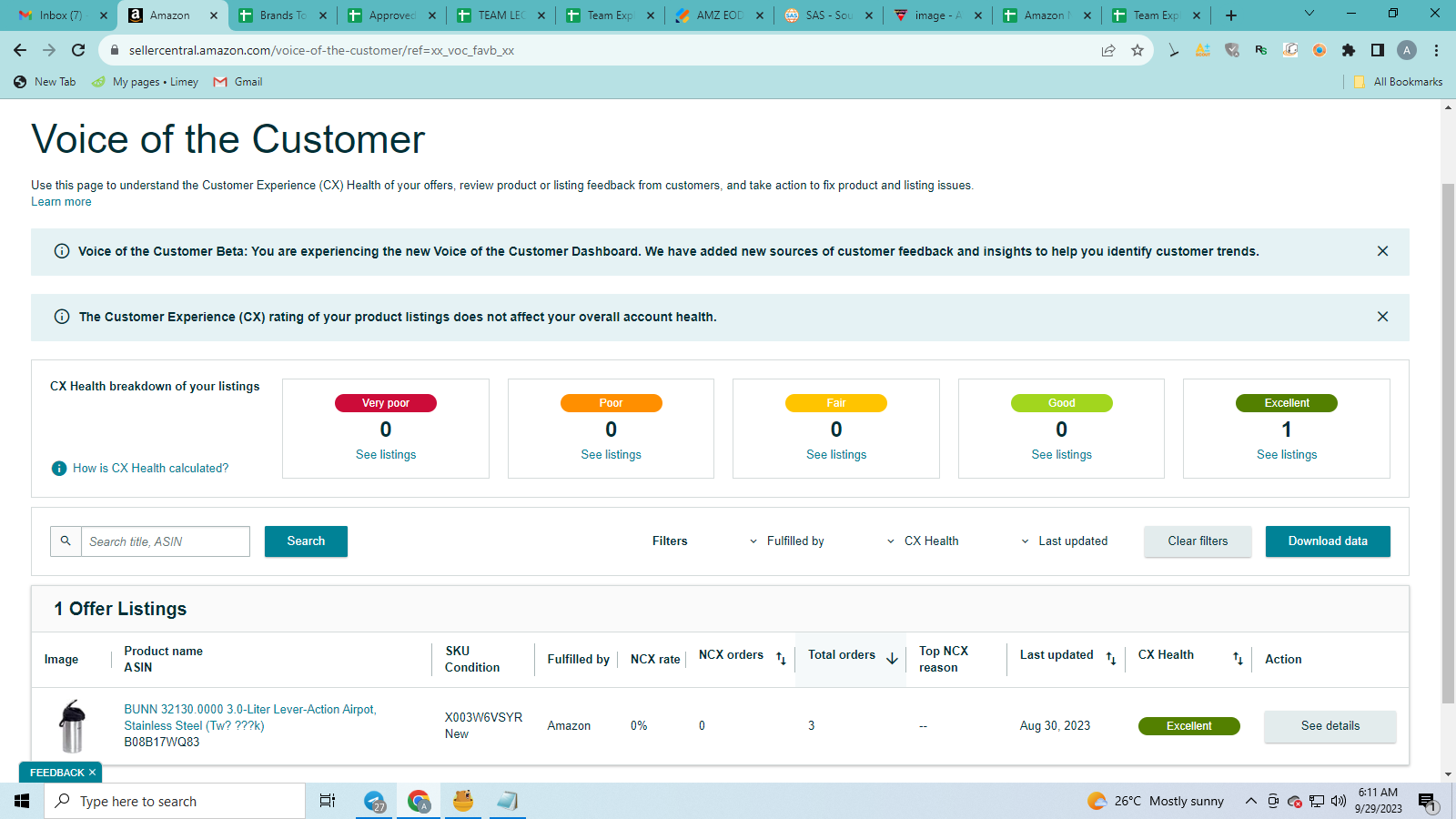Sort listings by Total orders arrow

892,658
